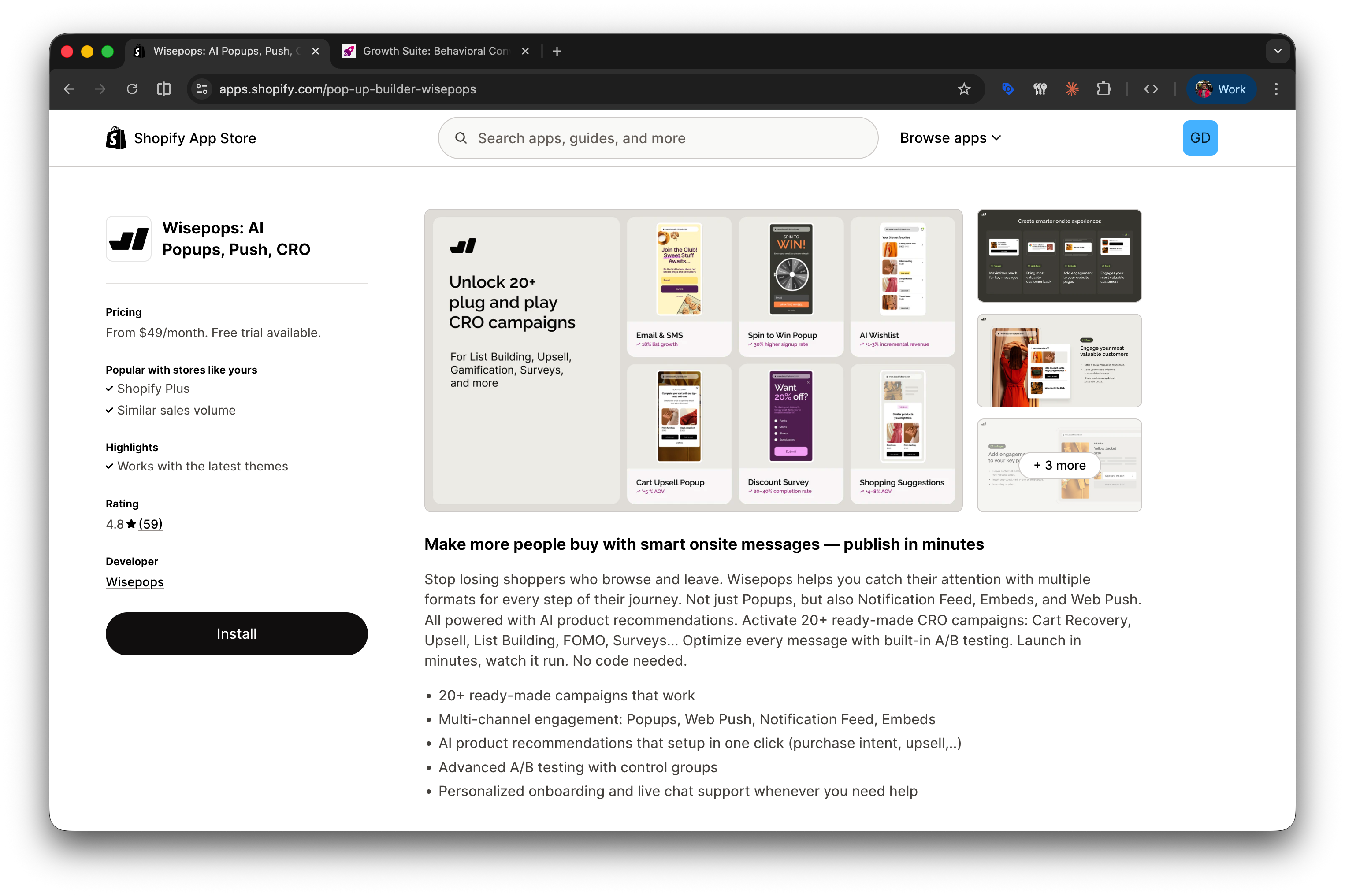The image size is (1345, 896).
Task: Open the Chrome three-dot menu
Action: point(1276,89)
